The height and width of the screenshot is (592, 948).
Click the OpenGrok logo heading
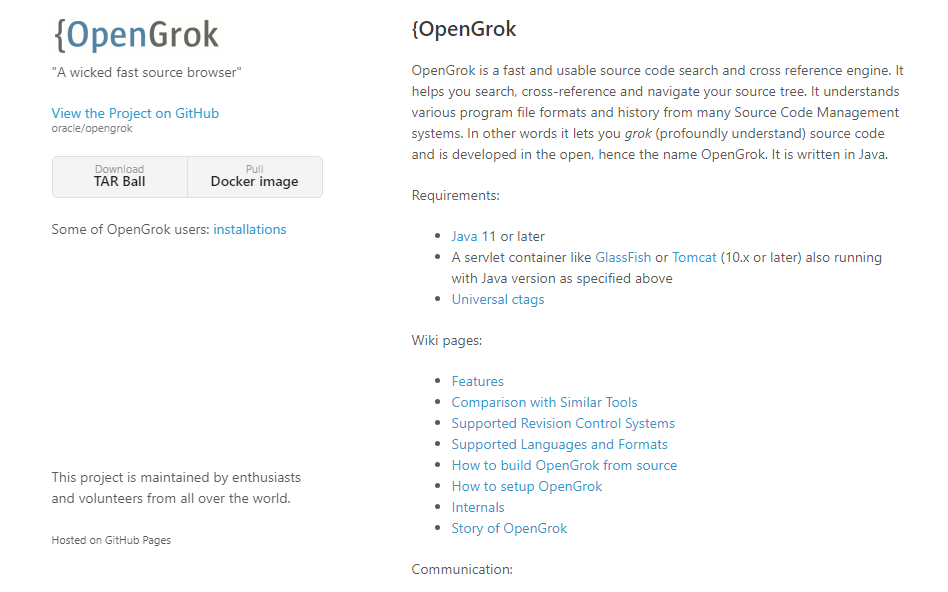136,35
